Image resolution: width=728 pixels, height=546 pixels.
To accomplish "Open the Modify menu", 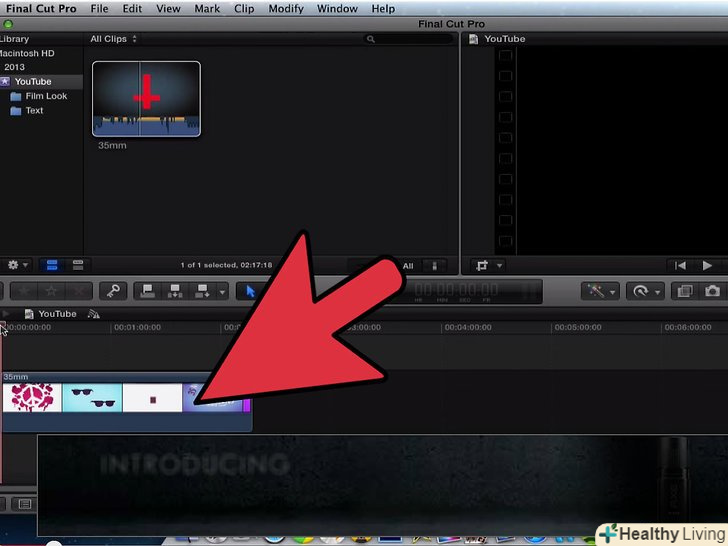I will [286, 8].
